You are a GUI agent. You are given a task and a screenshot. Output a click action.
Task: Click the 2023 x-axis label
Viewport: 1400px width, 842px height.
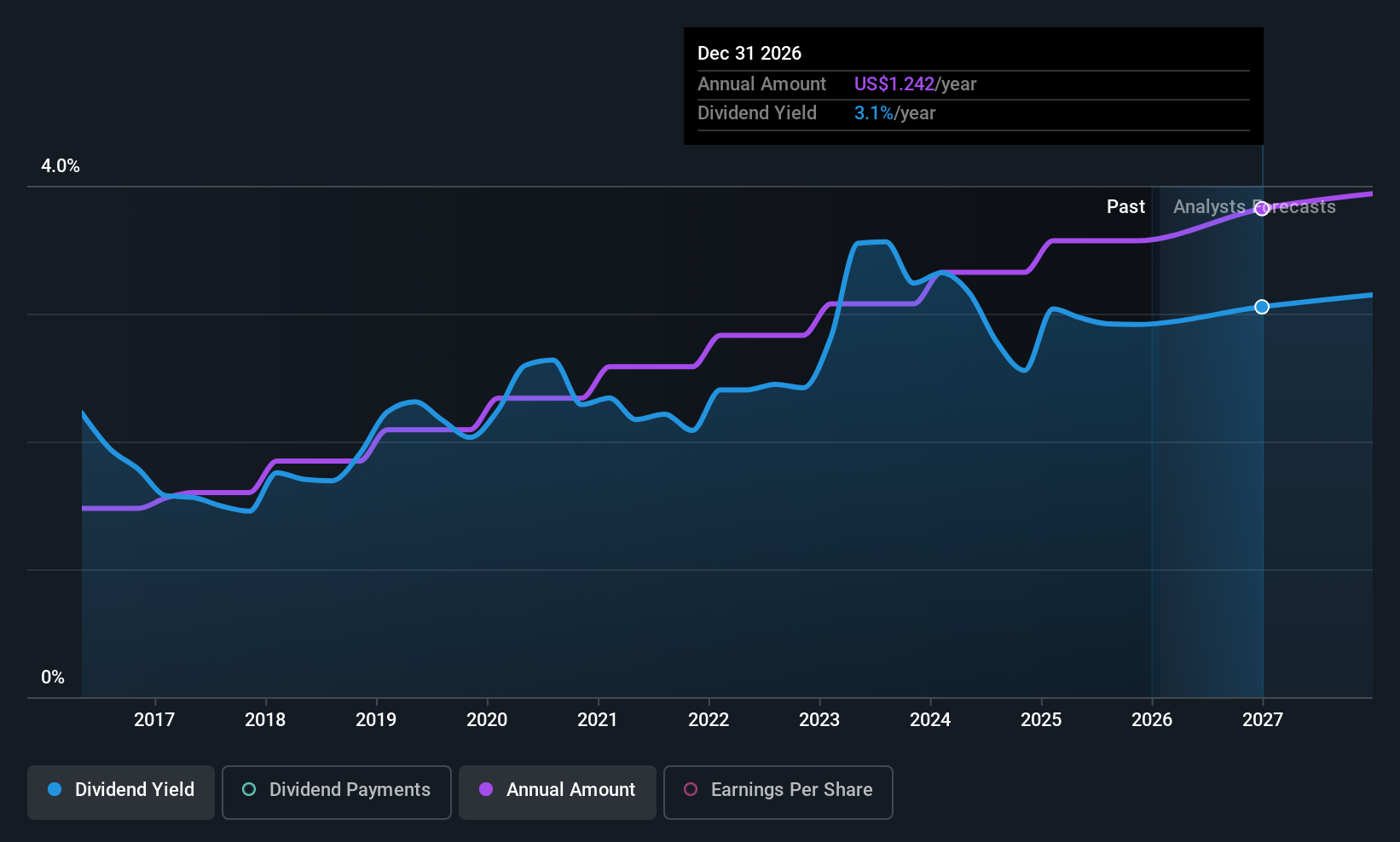coord(819,720)
